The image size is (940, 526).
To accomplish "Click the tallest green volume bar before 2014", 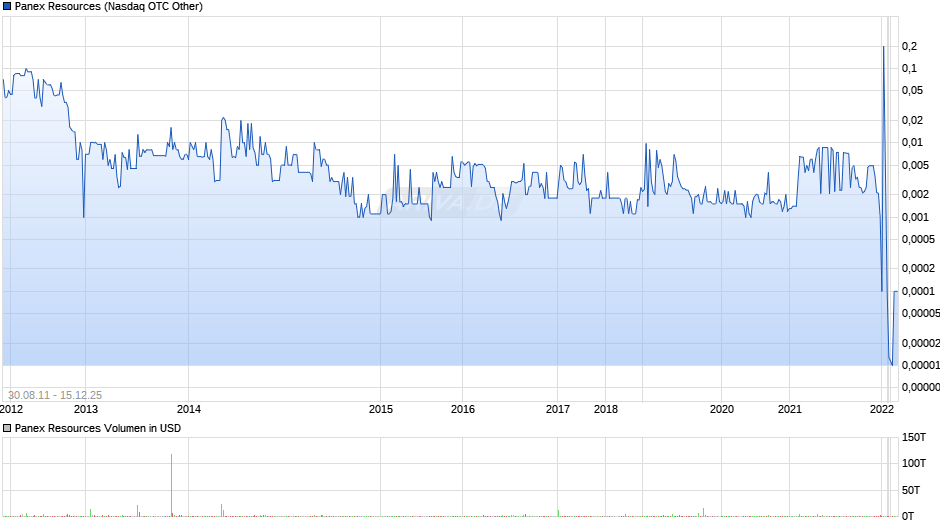I will pyautogui.click(x=171, y=485).
